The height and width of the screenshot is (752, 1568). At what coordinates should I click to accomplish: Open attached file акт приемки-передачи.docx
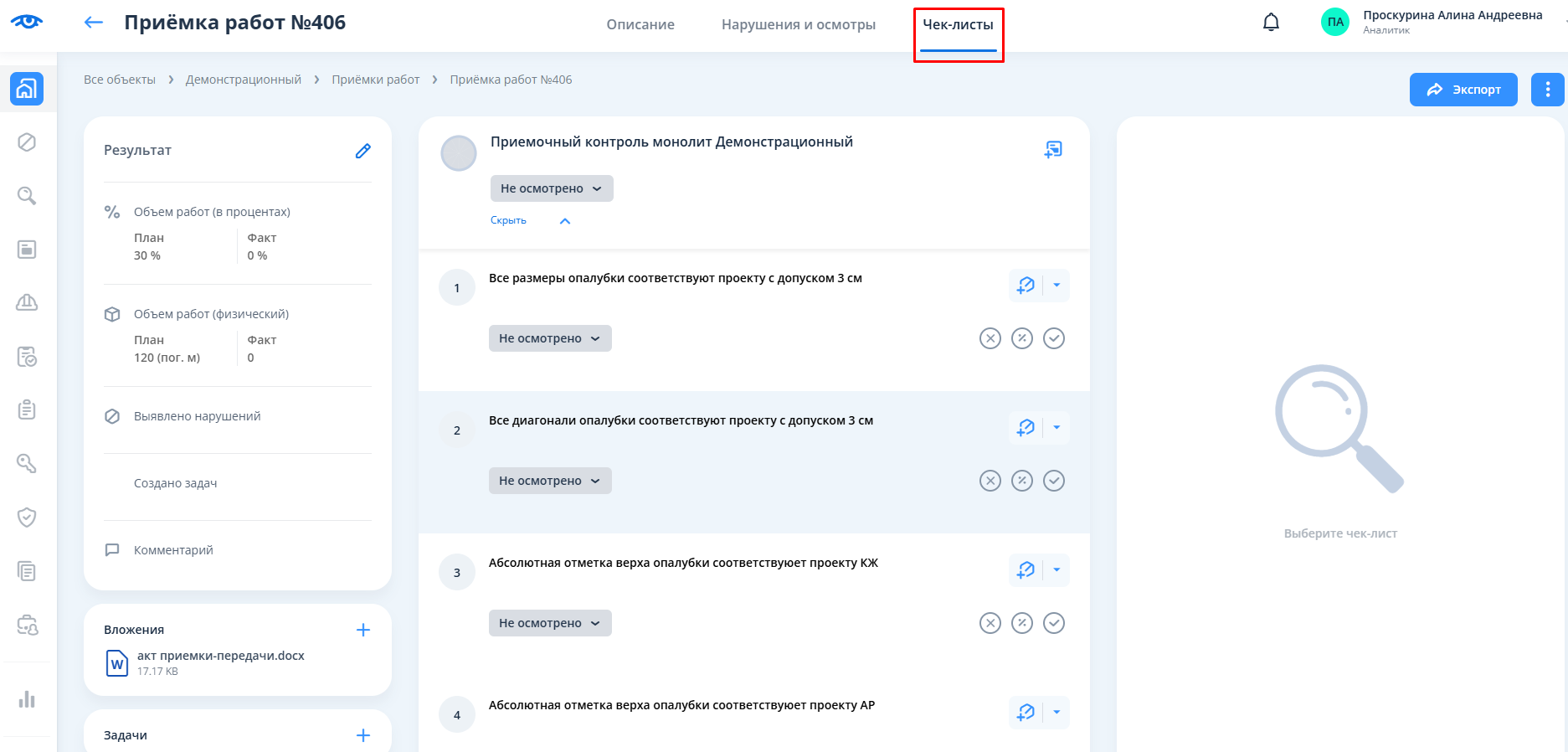(x=220, y=656)
